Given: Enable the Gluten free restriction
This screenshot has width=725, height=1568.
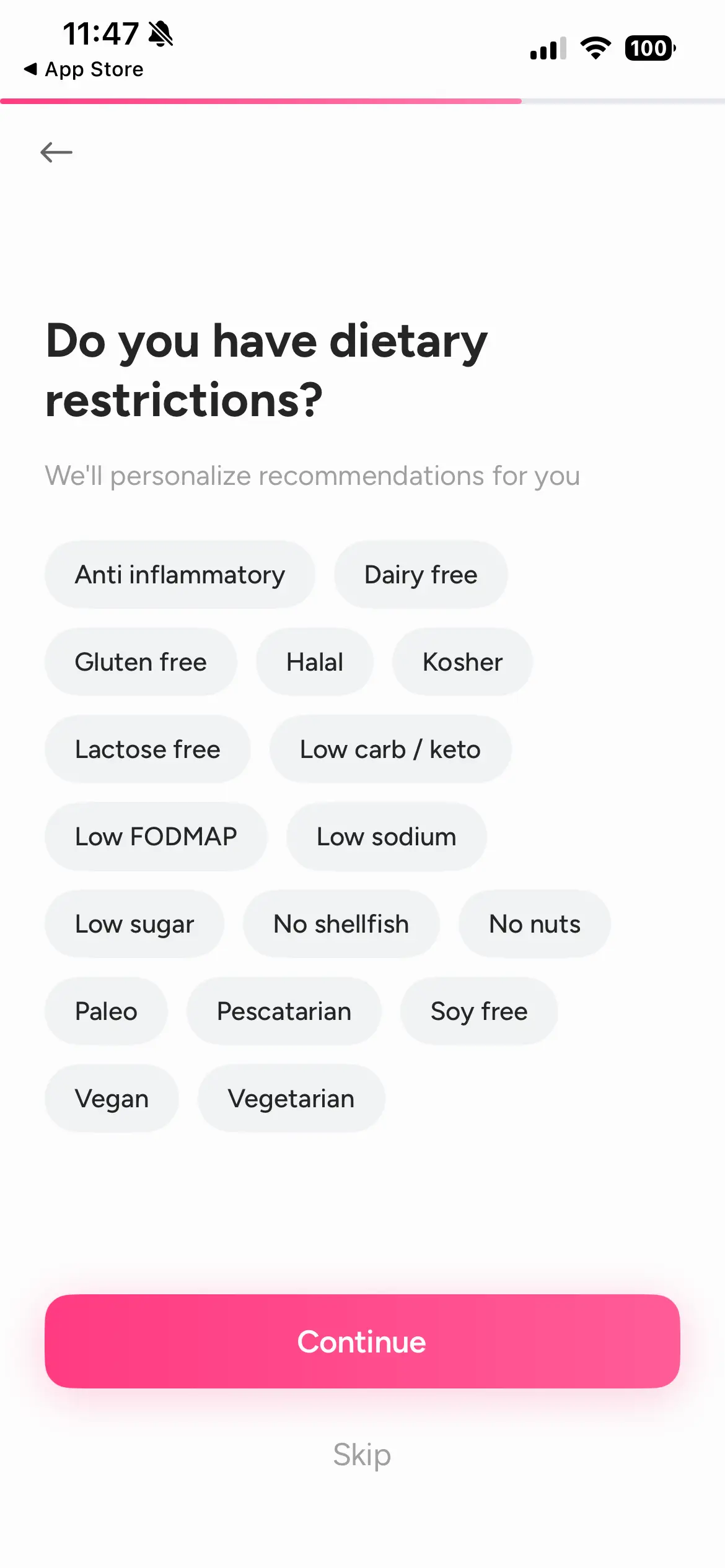Looking at the screenshot, I should pyautogui.click(x=141, y=662).
